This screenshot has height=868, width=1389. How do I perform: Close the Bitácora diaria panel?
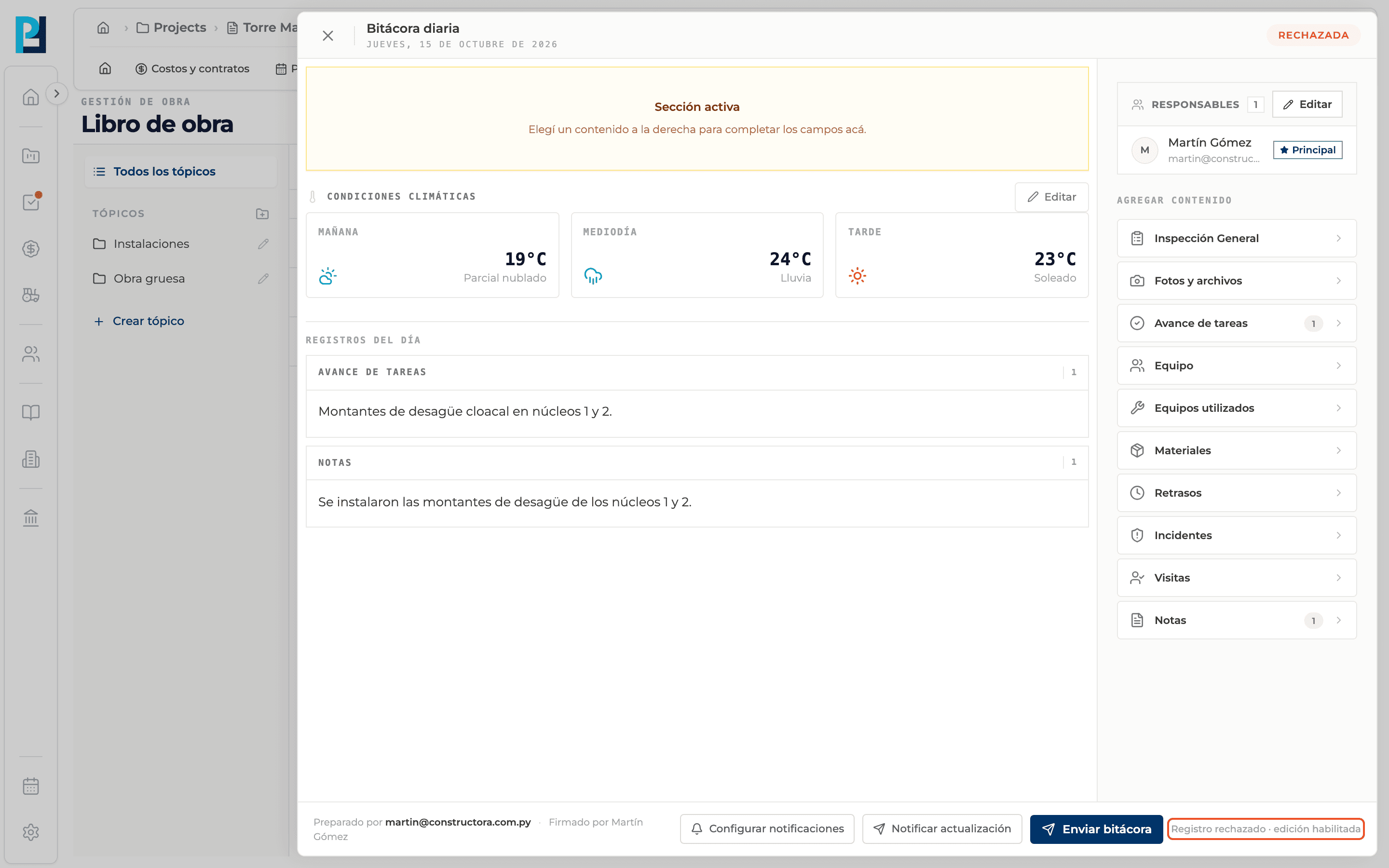[x=328, y=36]
